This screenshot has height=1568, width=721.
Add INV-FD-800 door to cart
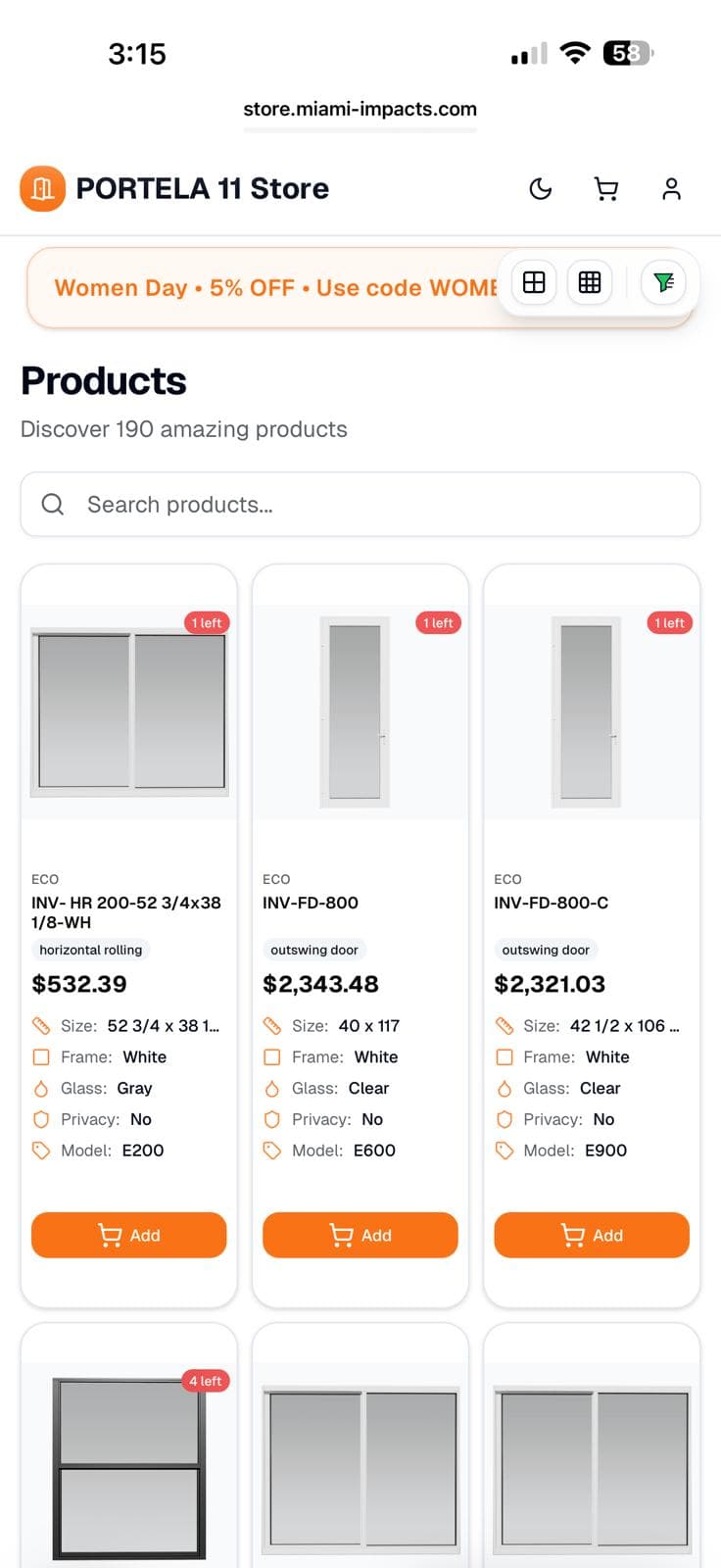coord(360,1235)
